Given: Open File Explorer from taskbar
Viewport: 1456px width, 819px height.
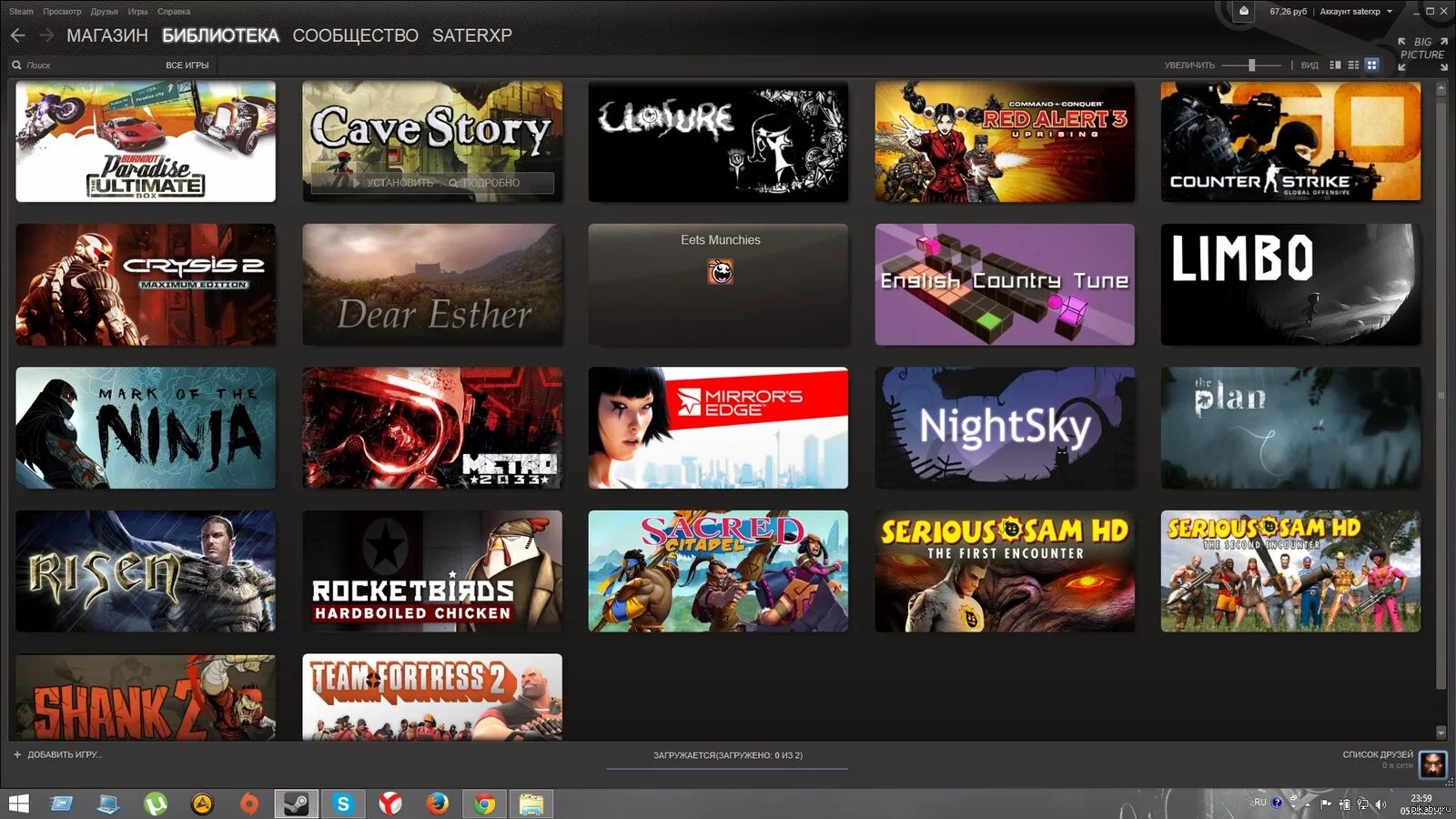Looking at the screenshot, I should 531,804.
